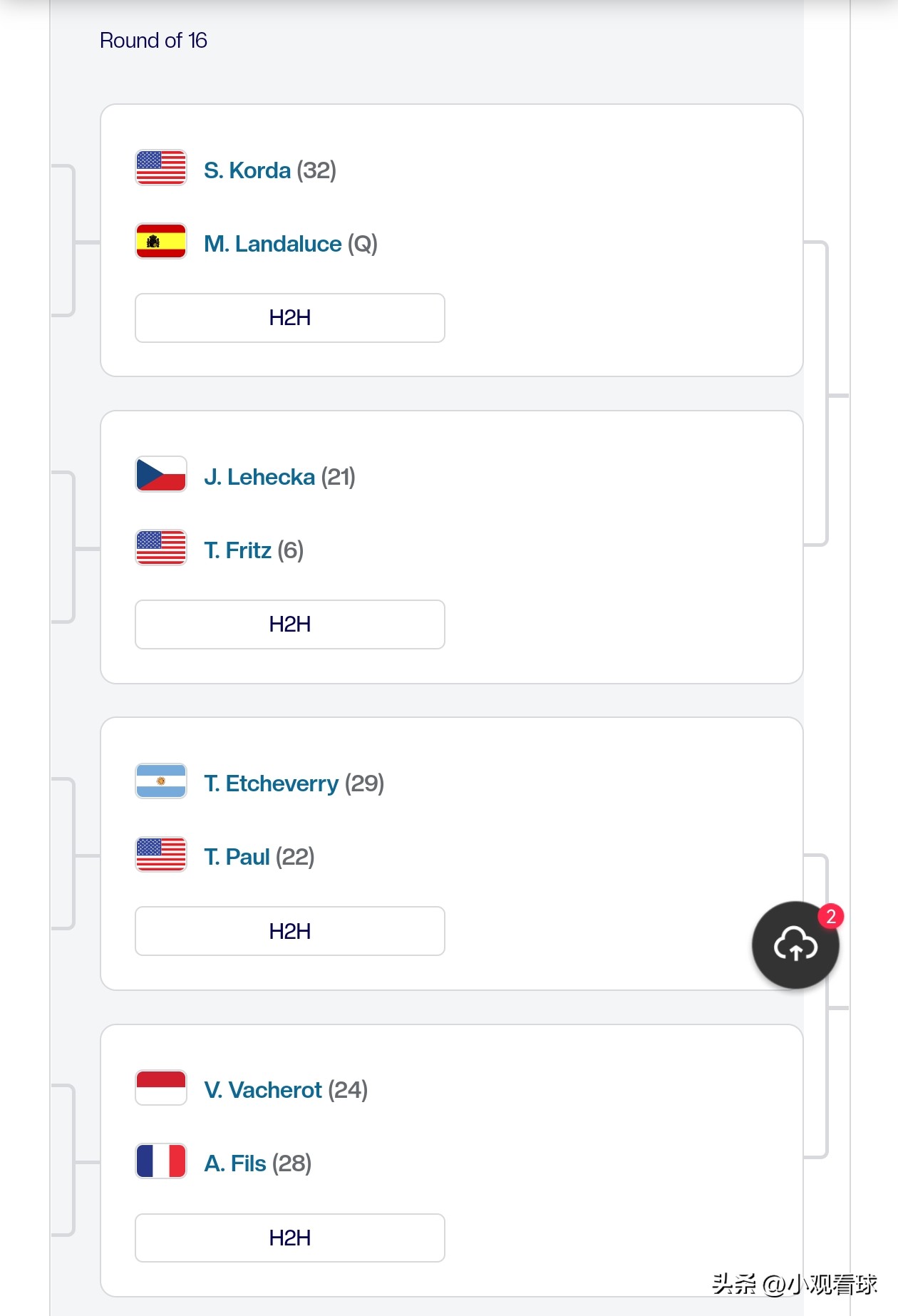This screenshot has height=1316, width=898.
Task: Click the Monaco flag beside V. Vacherot
Action: (x=161, y=1087)
